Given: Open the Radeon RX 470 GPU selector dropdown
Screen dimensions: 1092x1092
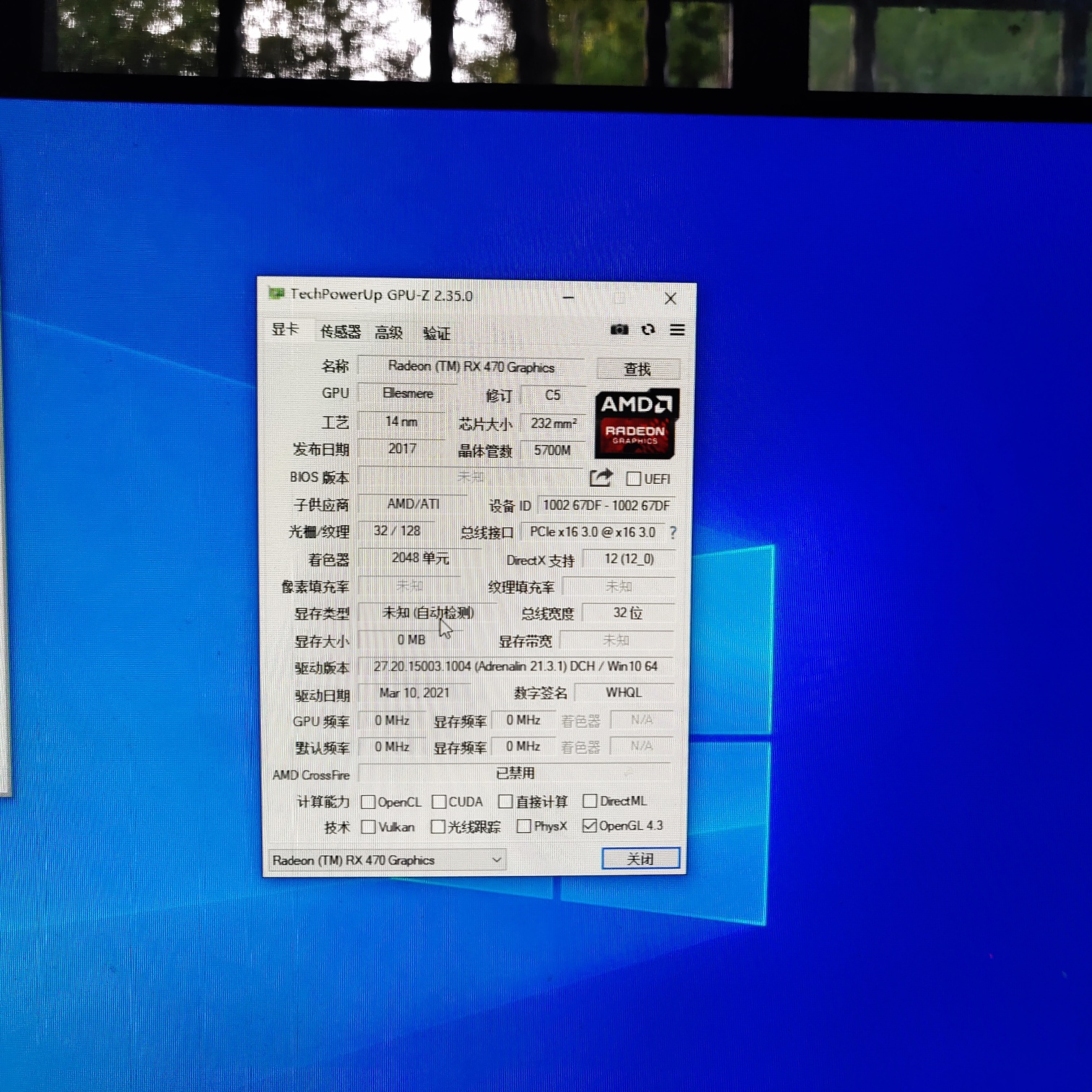Looking at the screenshot, I should point(387,860).
